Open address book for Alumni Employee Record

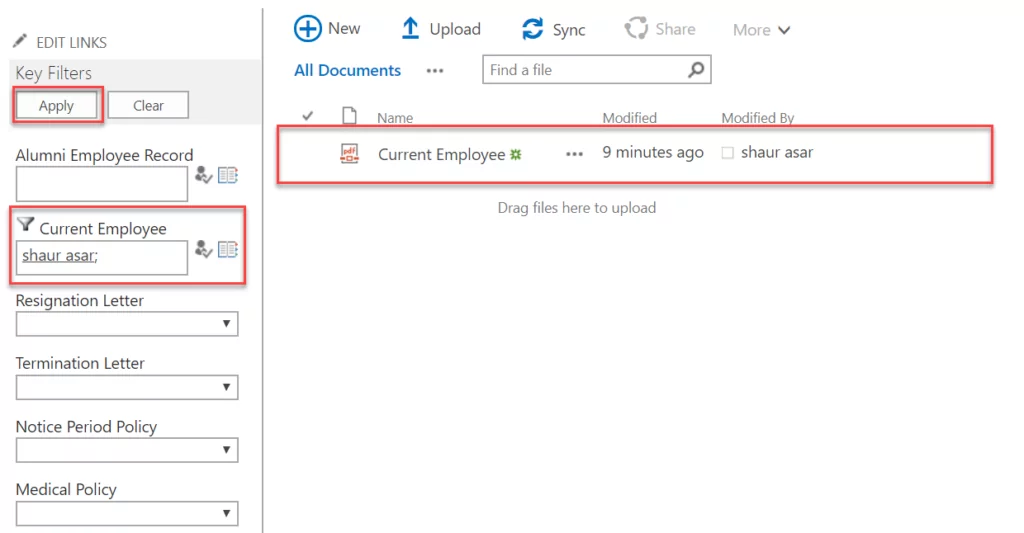click(228, 175)
